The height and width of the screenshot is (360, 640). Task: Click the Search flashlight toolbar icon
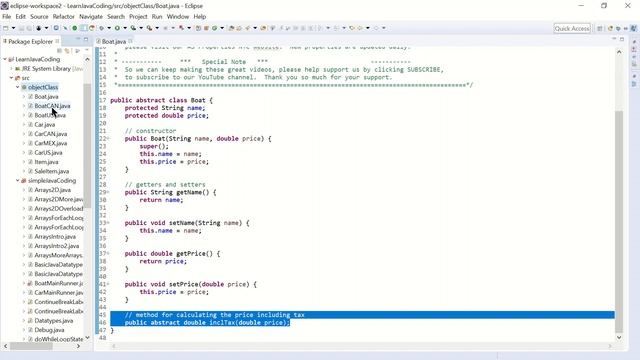point(247,28)
